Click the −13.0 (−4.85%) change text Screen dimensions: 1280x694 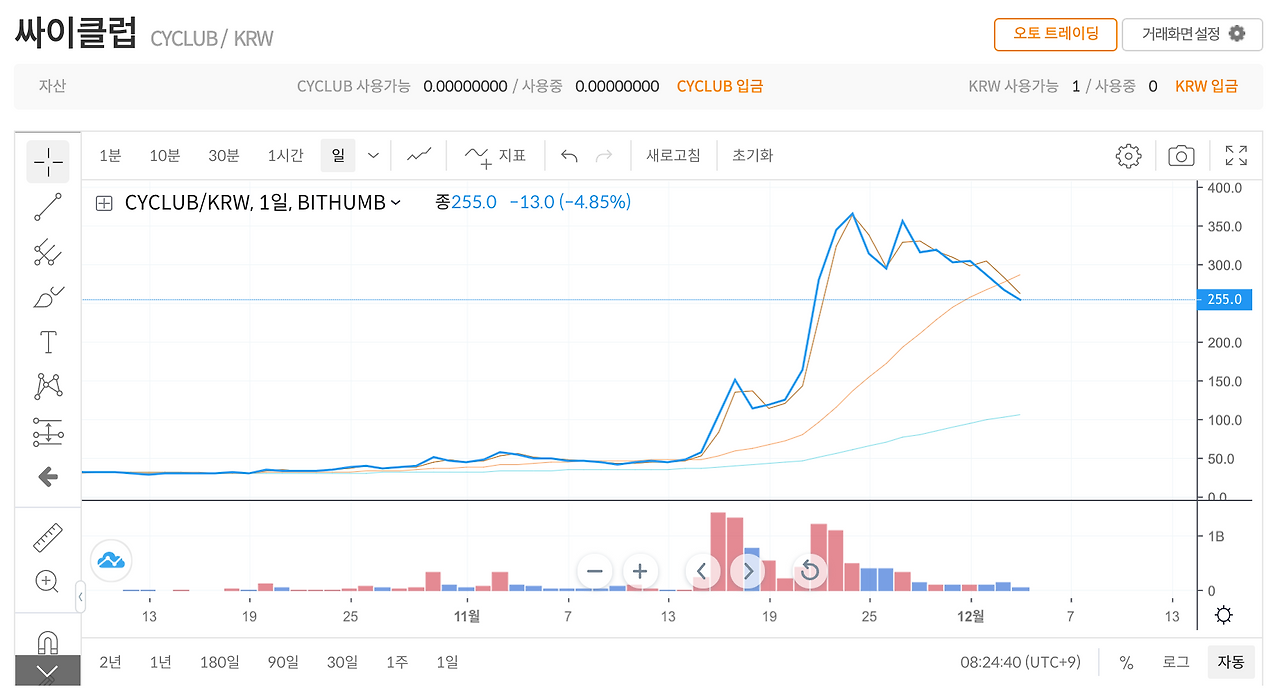click(570, 203)
